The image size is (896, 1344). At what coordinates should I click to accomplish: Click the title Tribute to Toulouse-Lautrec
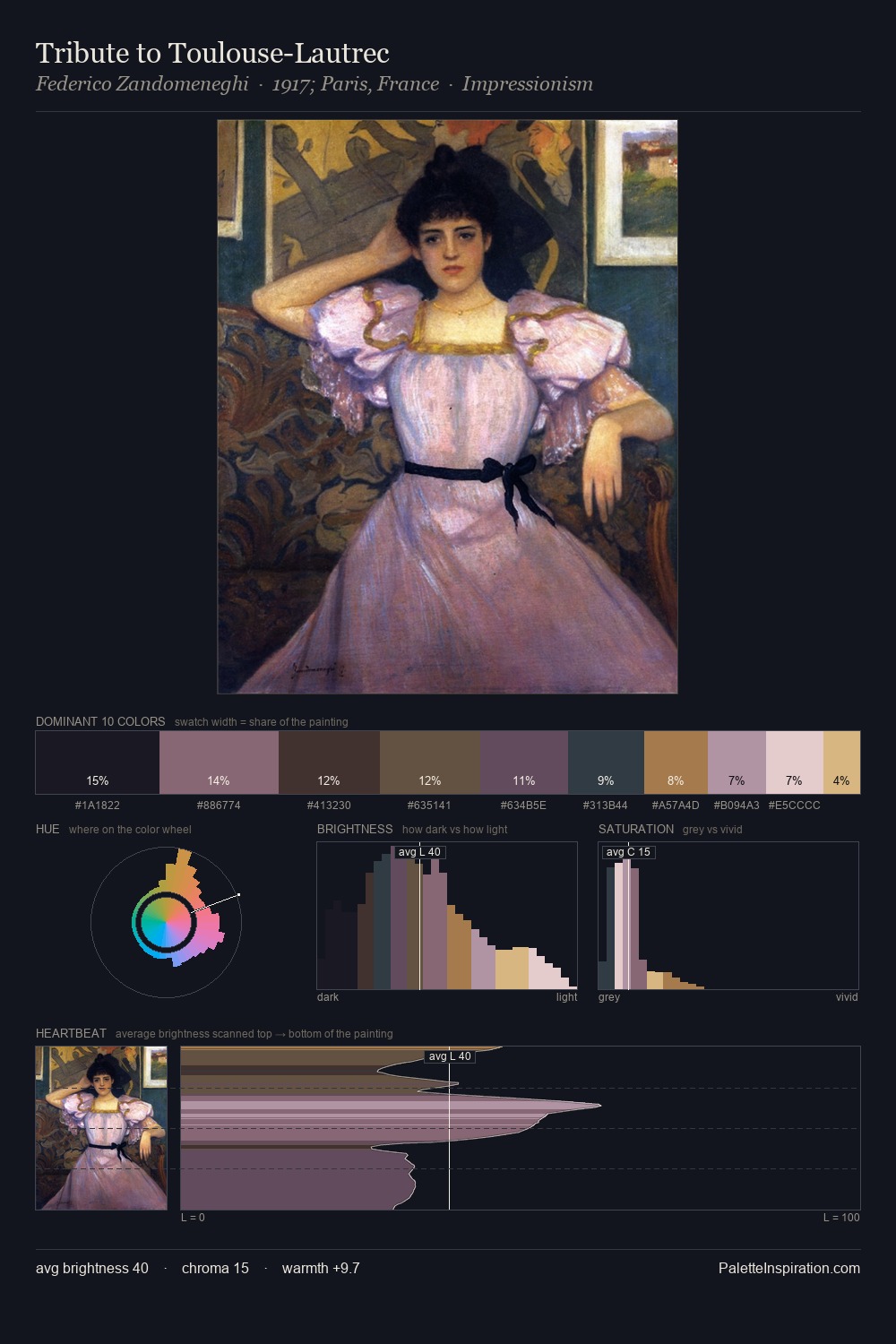click(x=212, y=53)
